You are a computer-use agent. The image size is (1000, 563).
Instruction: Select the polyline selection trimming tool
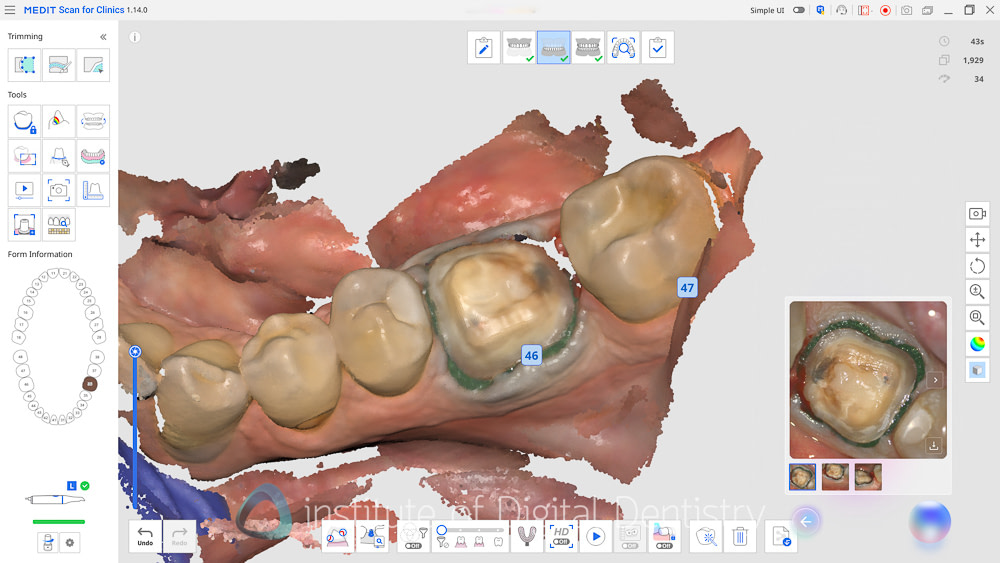point(24,65)
